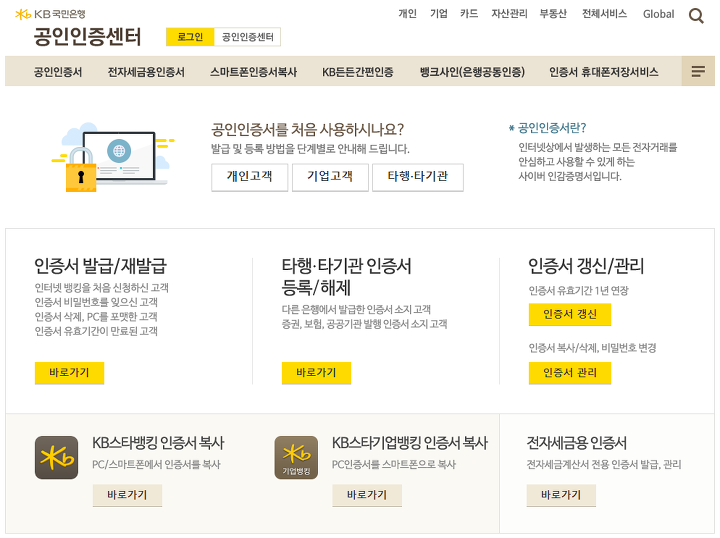Click the text 인증서 유효기간 1년 연장

(579, 291)
